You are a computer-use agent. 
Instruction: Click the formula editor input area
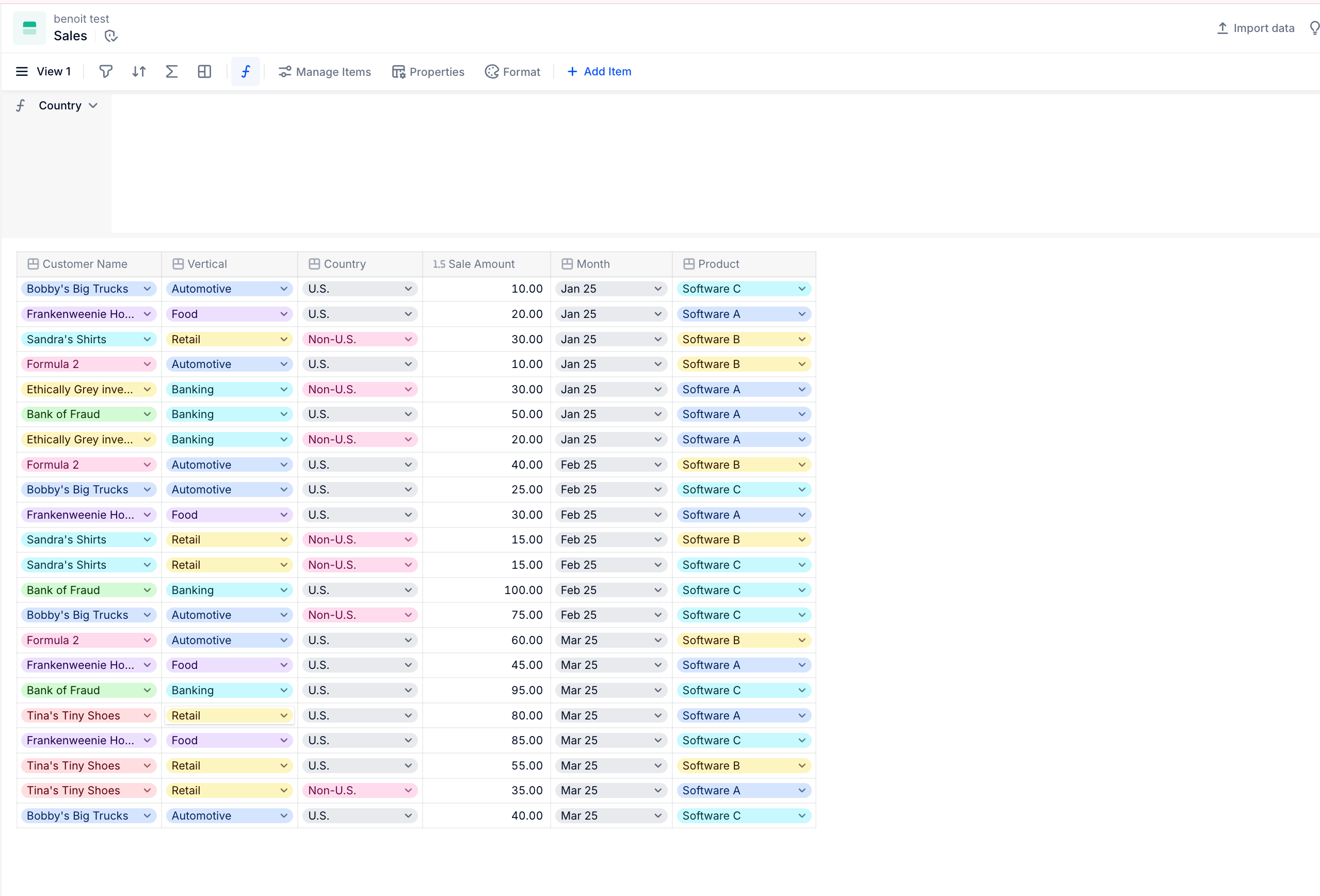tap(716, 164)
